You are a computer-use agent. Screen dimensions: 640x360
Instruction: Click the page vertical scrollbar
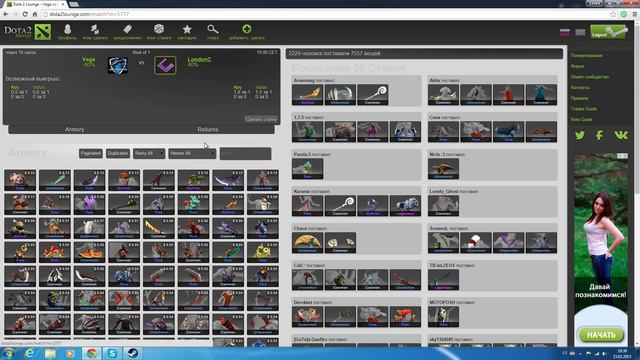(x=636, y=184)
